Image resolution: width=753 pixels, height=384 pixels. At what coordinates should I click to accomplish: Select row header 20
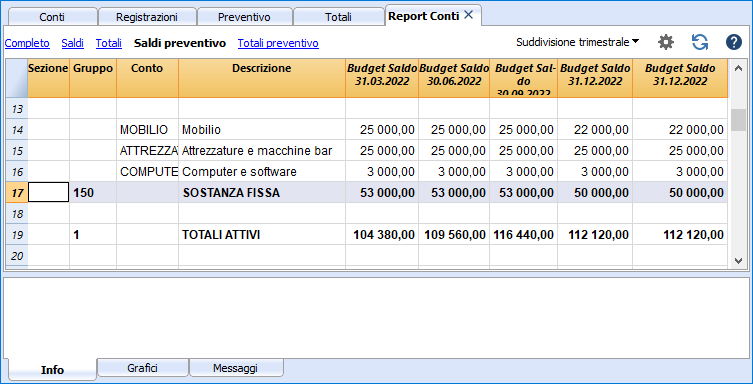[x=17, y=256]
